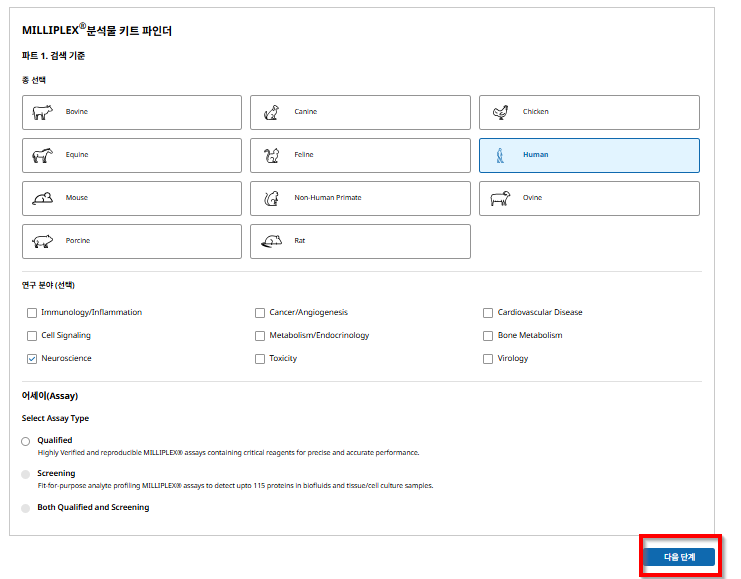Click the Screening assay description text

[x=235, y=486]
